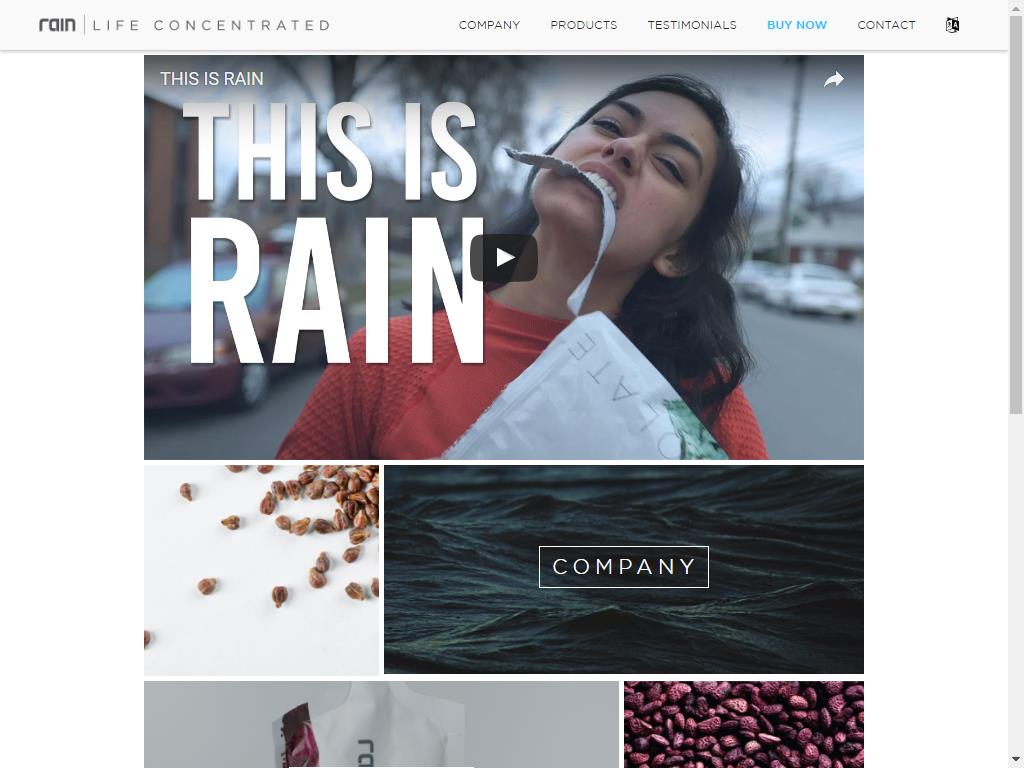
Task: Select the brown seeds image tile
Action: pyautogui.click(x=261, y=569)
